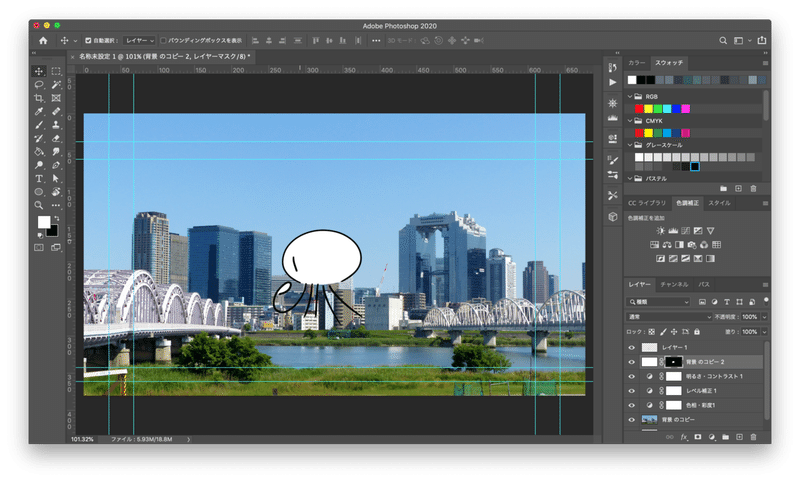Screen dimensions: 800x482
Task: Click the layer mask thumbnail of 背景 のコピー 2
Action: [673, 362]
